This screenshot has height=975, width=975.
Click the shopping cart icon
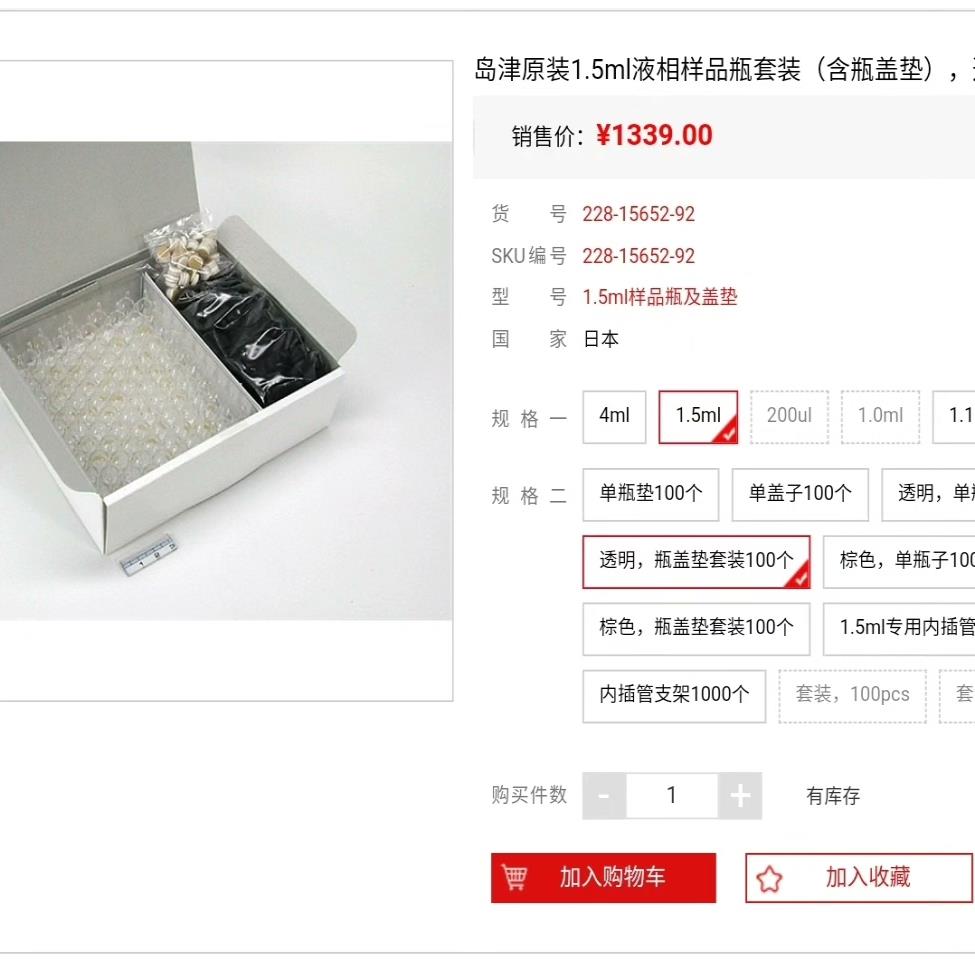[x=514, y=877]
